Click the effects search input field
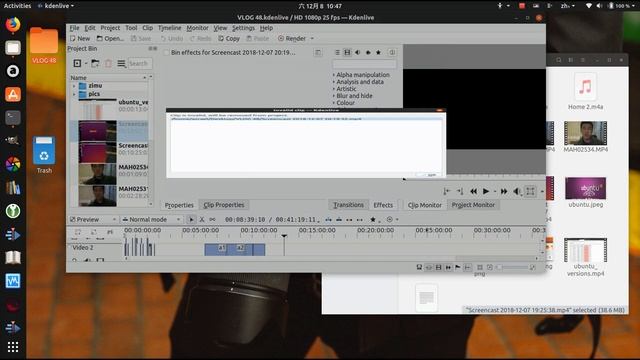Image resolution: width=640 pixels, height=360 pixels. coord(364,64)
